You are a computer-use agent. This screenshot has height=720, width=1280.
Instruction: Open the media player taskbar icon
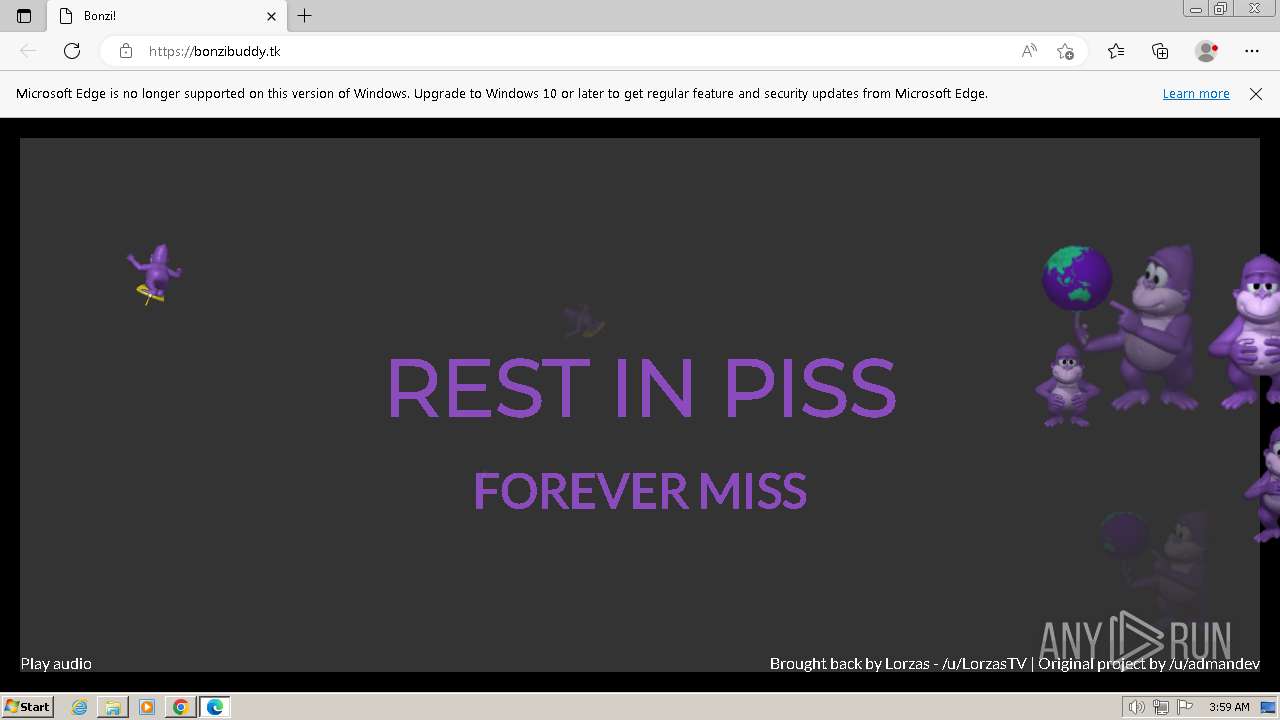147,707
